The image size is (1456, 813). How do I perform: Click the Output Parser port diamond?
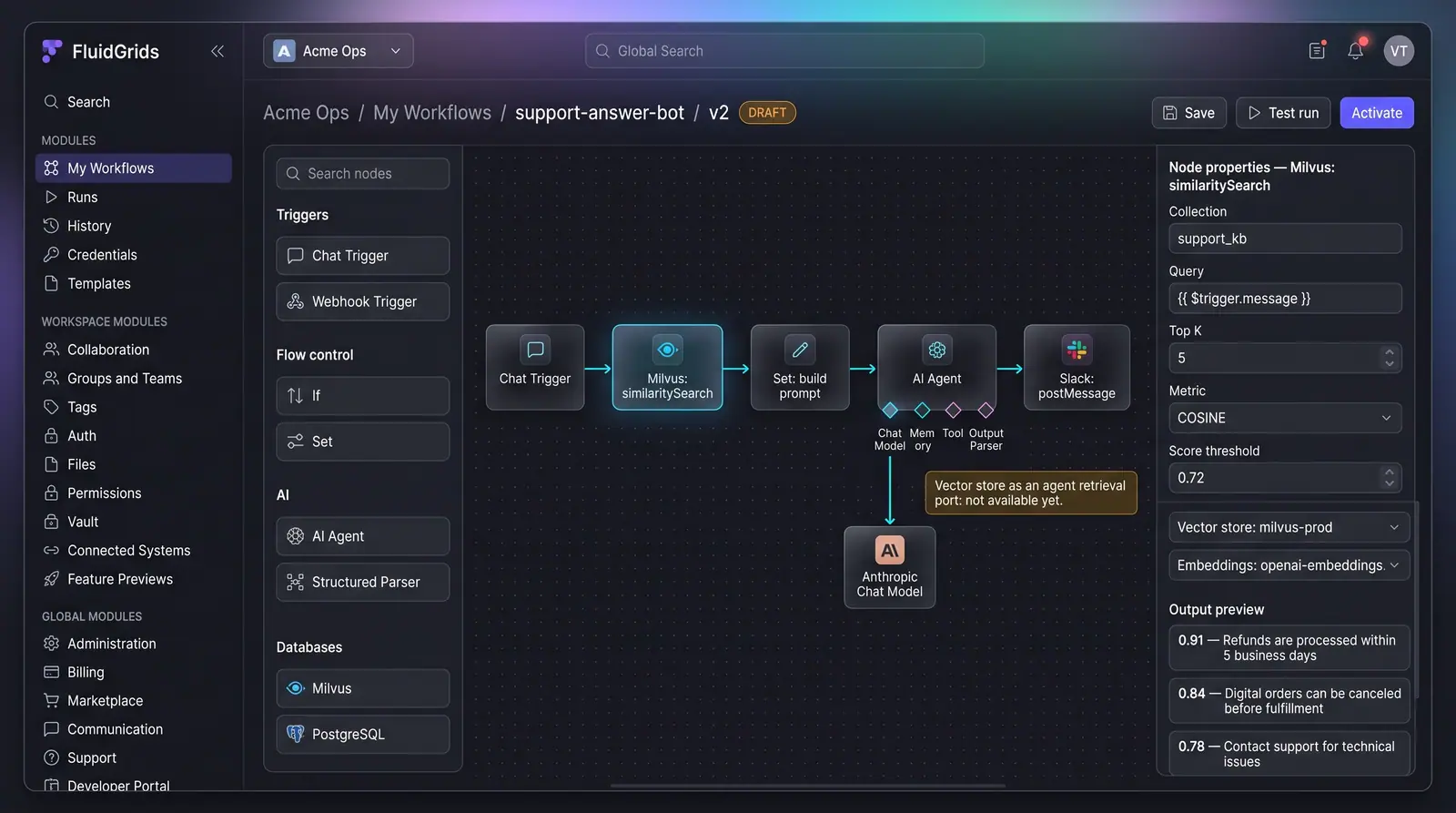tap(986, 410)
